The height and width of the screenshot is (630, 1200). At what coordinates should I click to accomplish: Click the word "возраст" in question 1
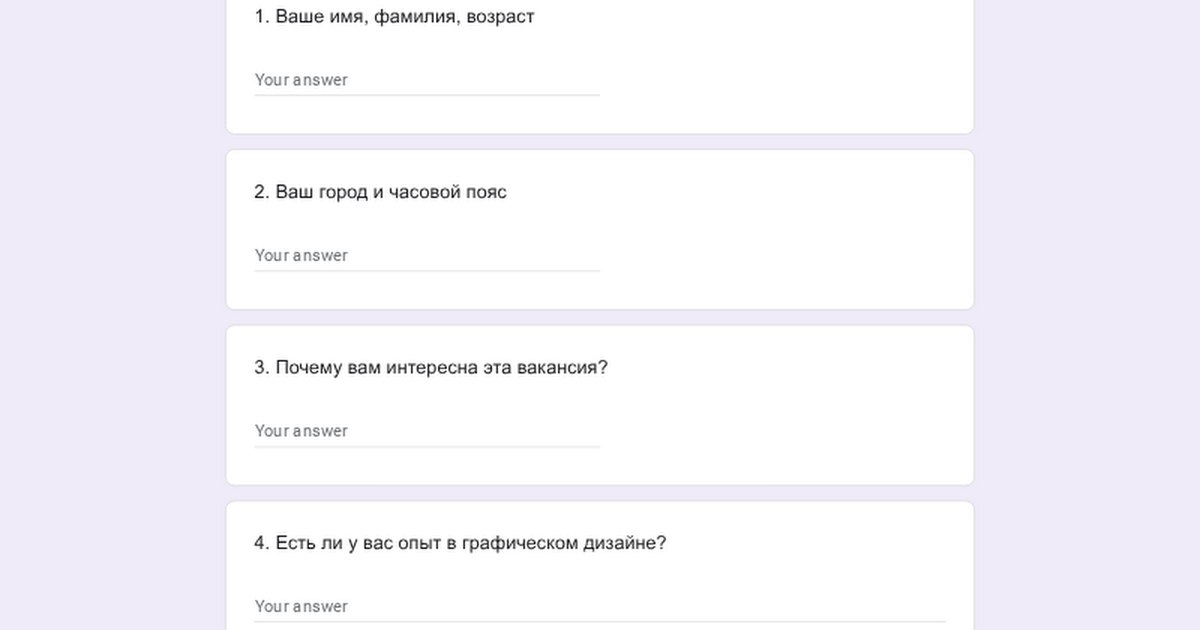[x=500, y=17]
